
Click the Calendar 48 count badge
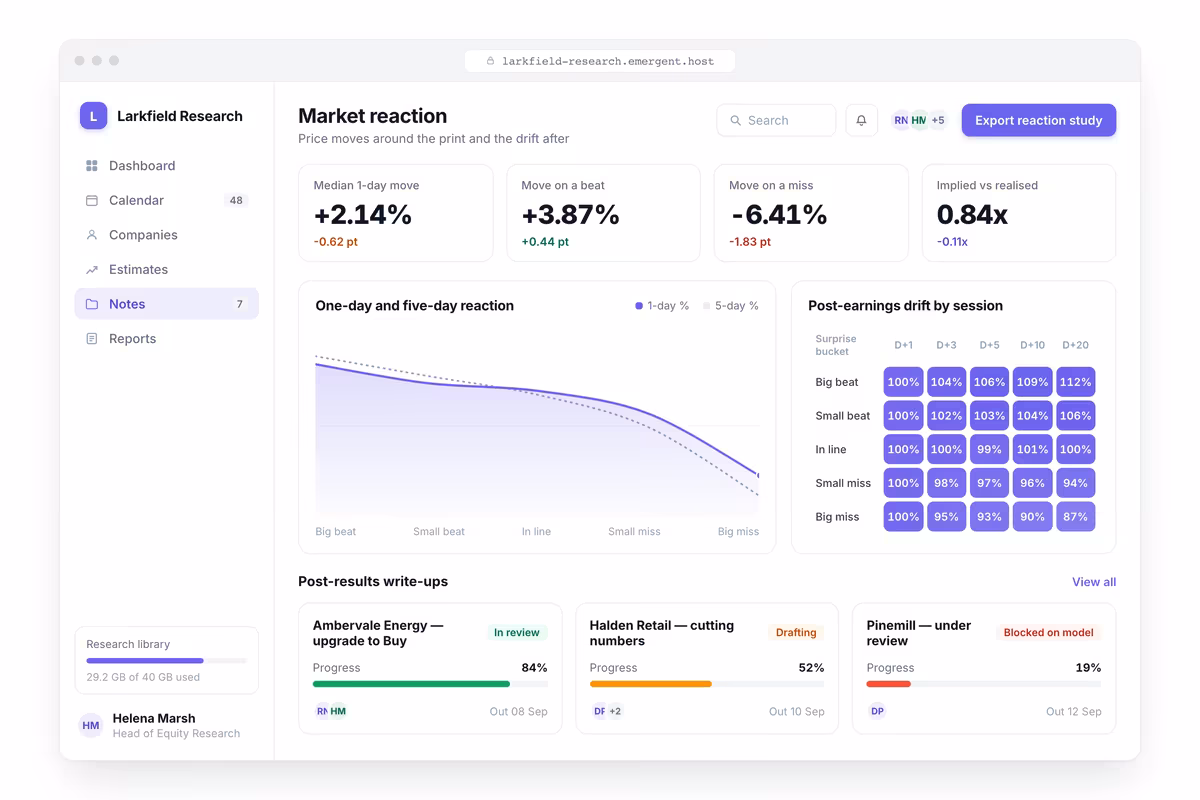(236, 200)
